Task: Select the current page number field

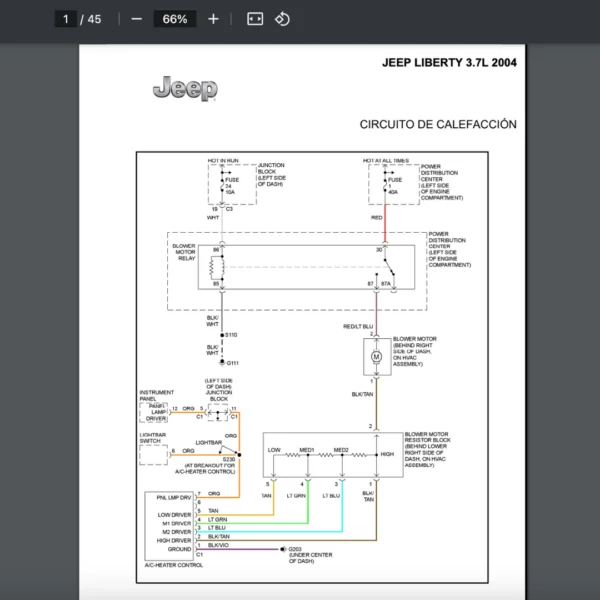Action: click(x=66, y=19)
